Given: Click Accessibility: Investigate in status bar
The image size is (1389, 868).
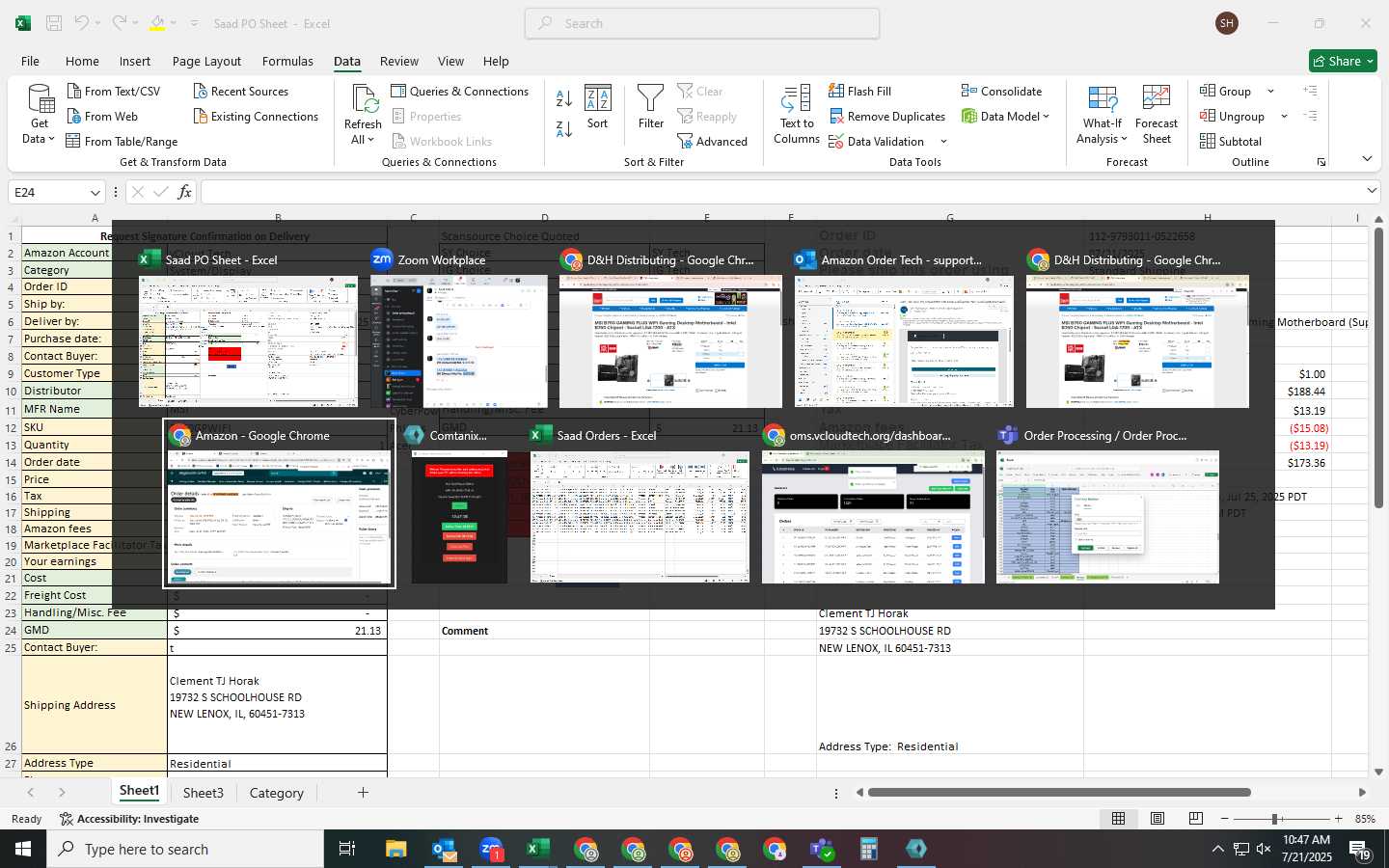Looking at the screenshot, I should (x=129, y=819).
